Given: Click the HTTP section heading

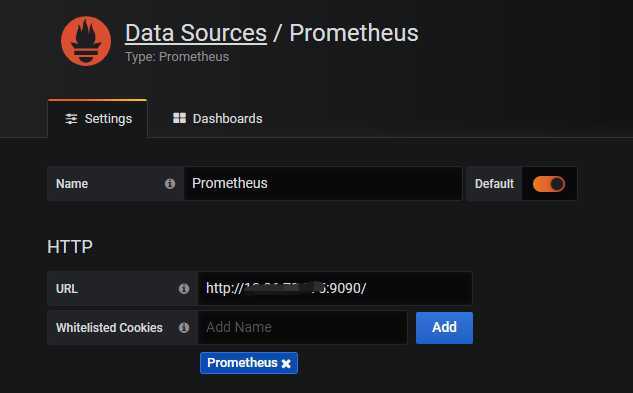Looking at the screenshot, I should [x=70, y=247].
